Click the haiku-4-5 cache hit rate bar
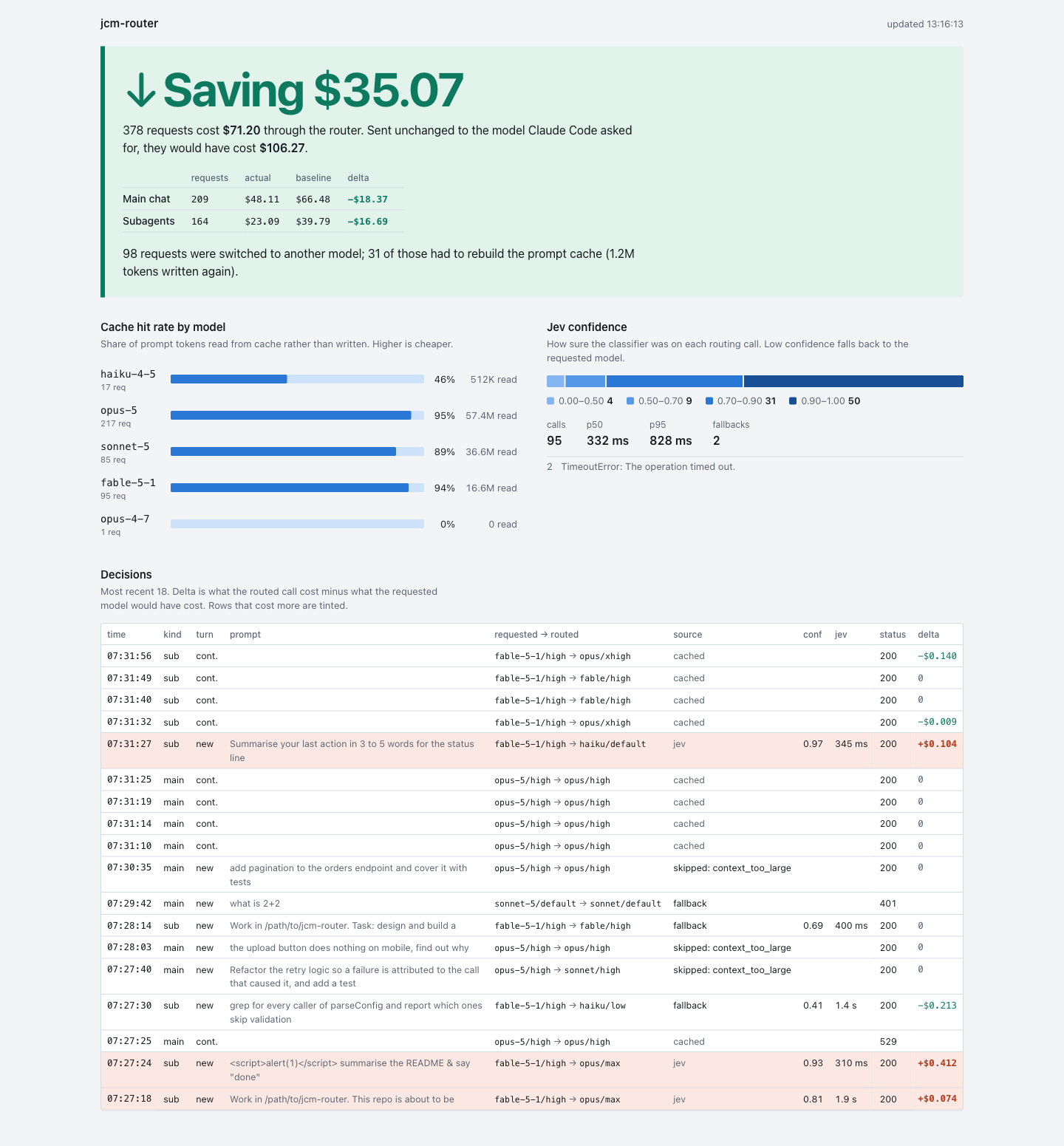This screenshot has width=1064, height=1146. tap(297, 379)
